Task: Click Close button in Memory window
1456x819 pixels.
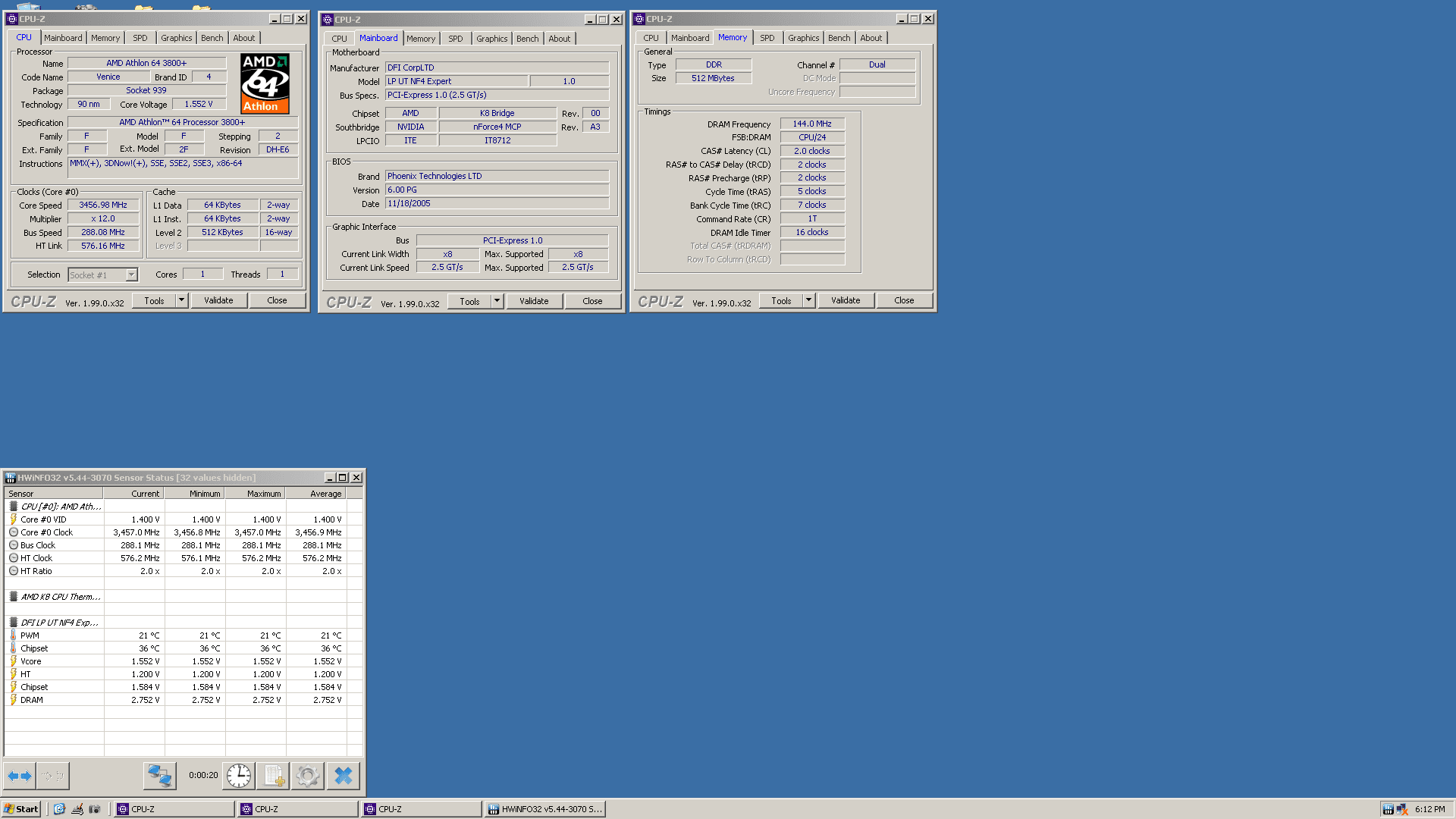Action: pos(904,300)
